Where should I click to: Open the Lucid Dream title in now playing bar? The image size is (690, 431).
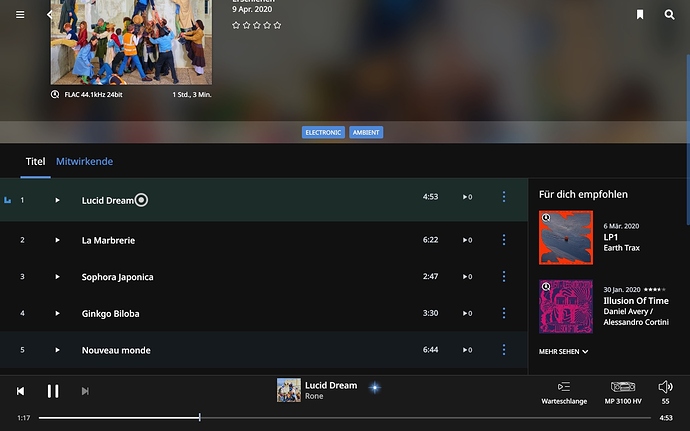(331, 385)
